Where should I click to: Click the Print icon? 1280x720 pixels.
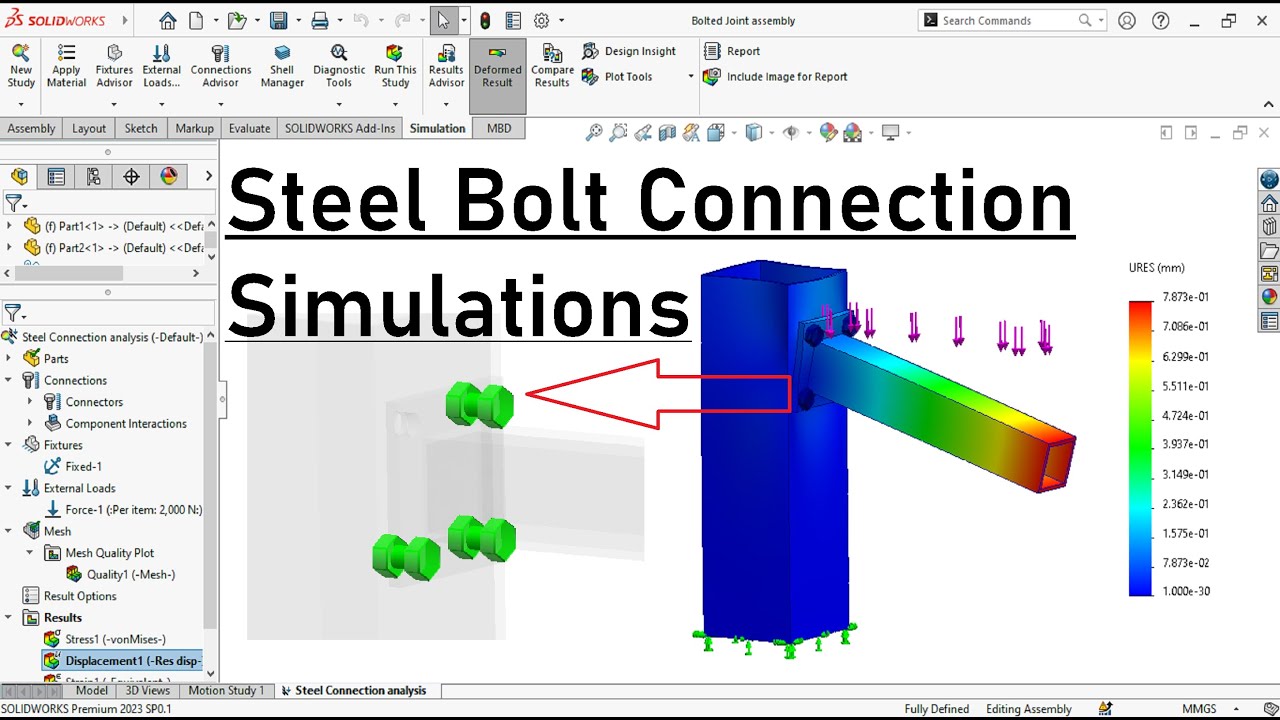coord(320,20)
